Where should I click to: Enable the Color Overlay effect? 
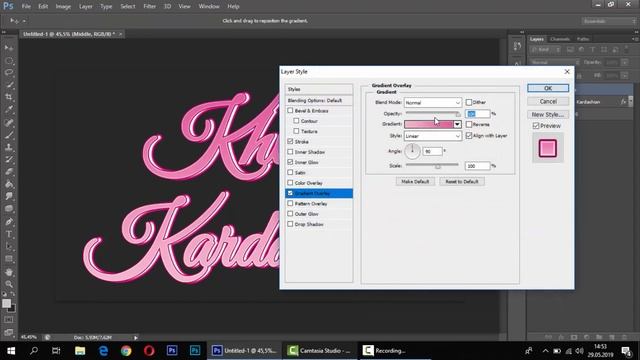(290, 182)
